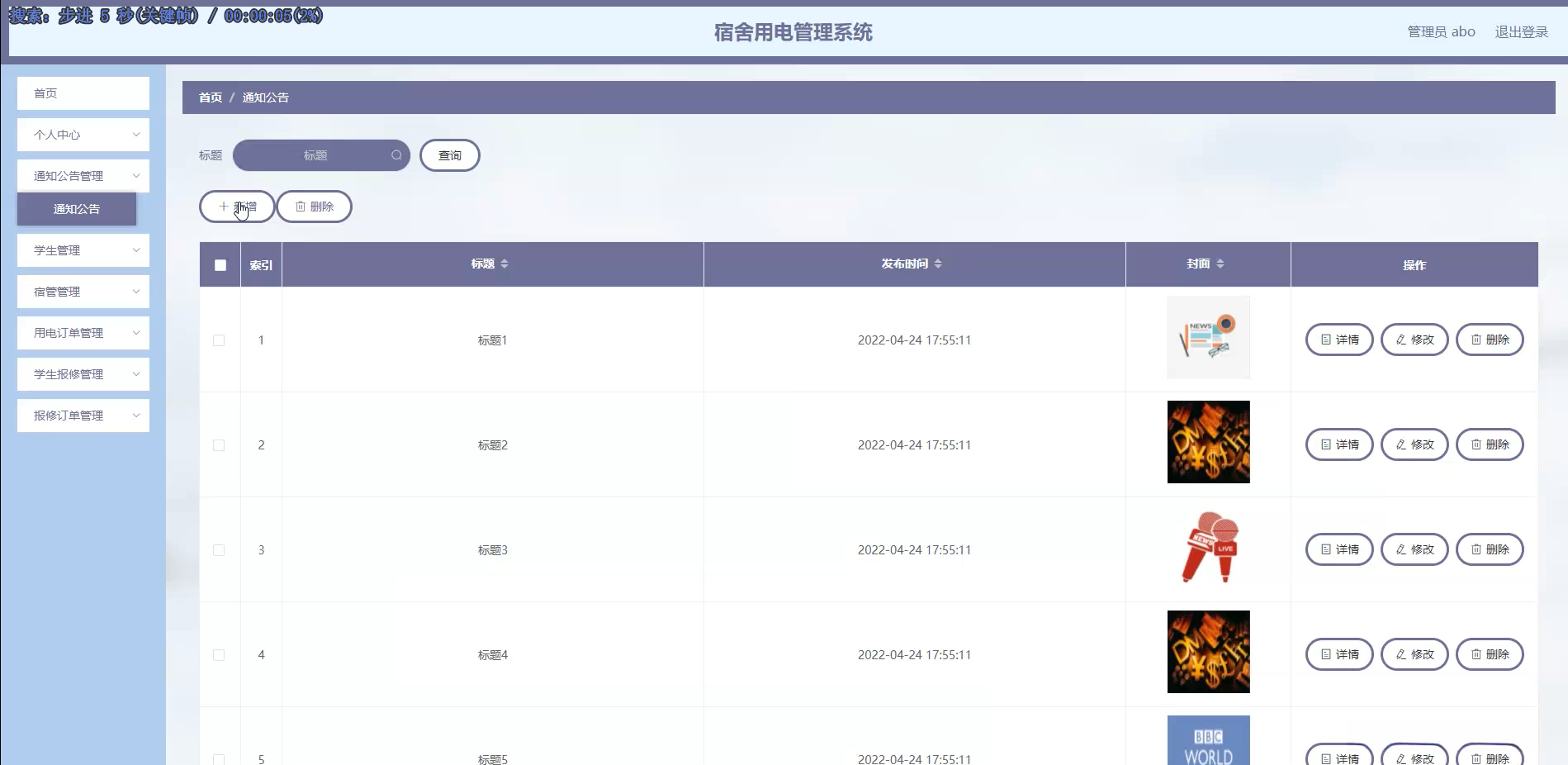The height and width of the screenshot is (765, 1568).
Task: Click the publish time of 标题3
Action: pyautogui.click(x=914, y=550)
